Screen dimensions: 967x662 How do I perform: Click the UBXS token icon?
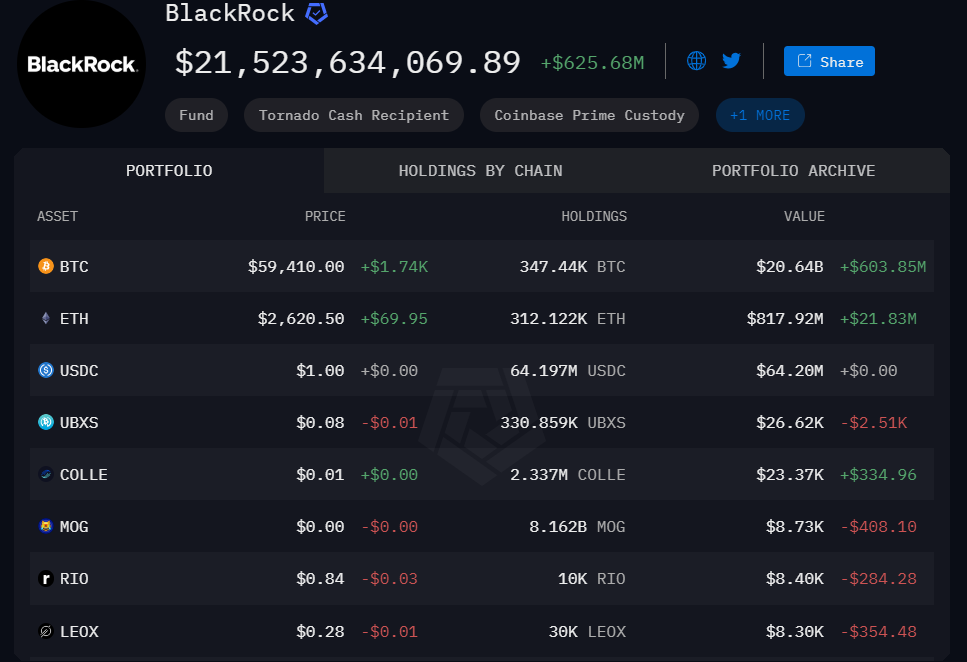[44, 422]
